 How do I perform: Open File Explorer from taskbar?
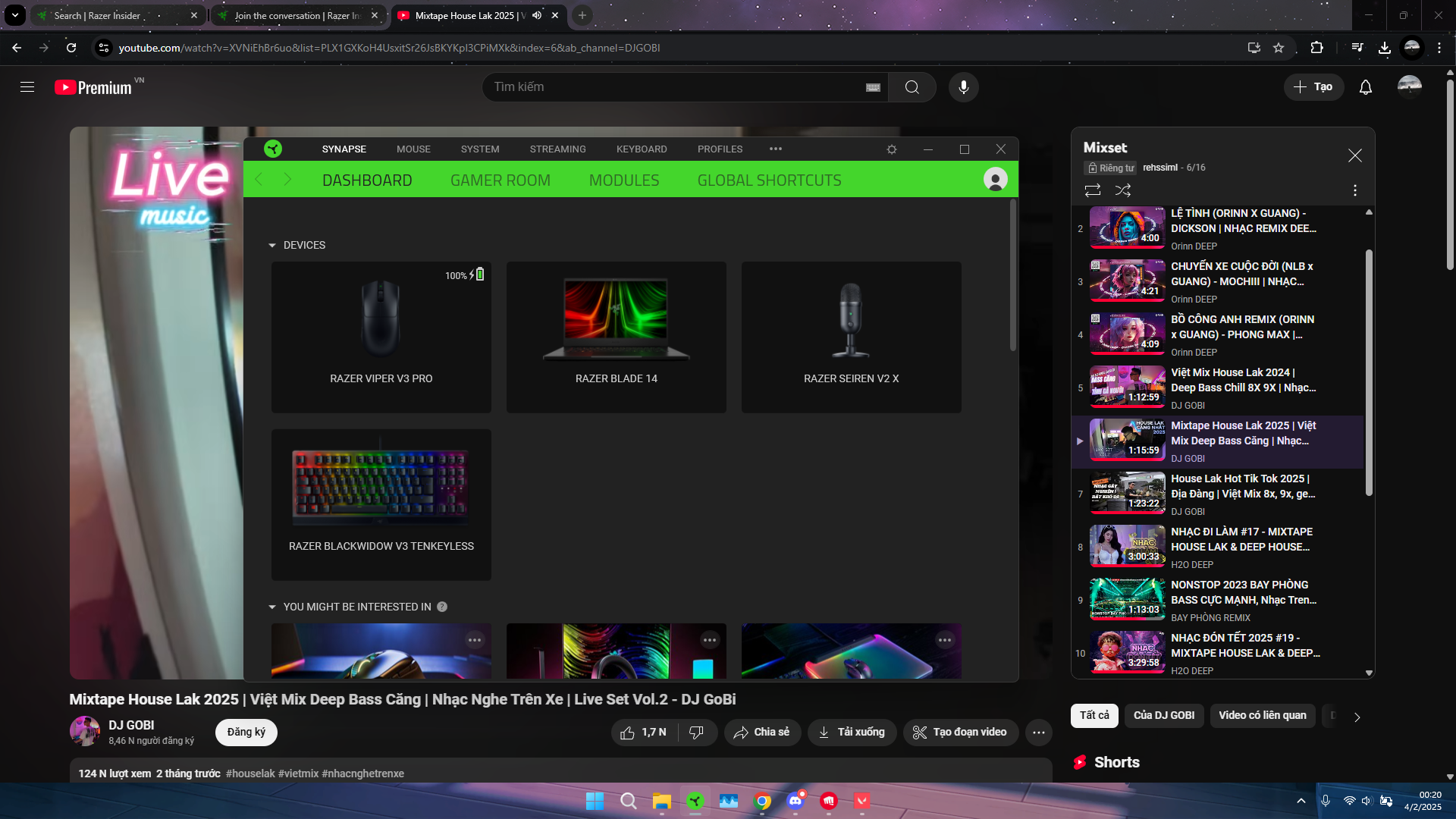coord(662,801)
